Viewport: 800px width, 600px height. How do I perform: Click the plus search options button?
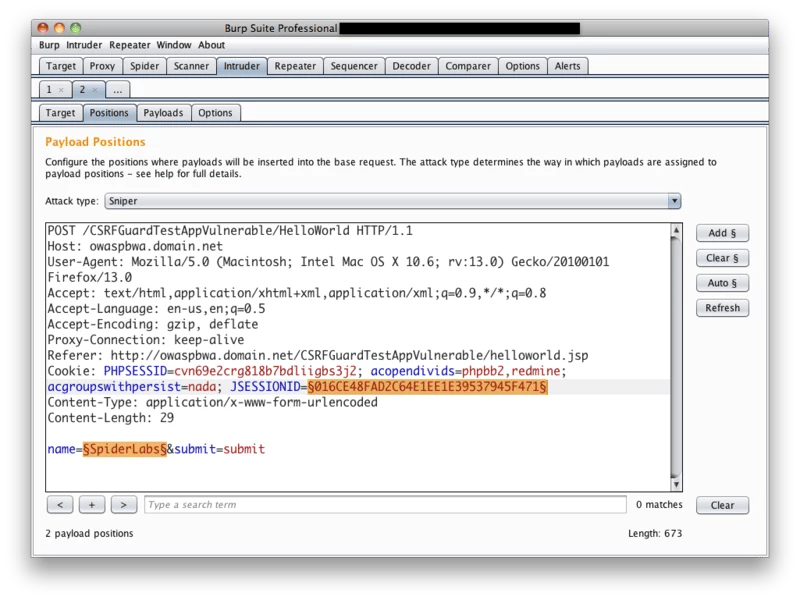92,505
